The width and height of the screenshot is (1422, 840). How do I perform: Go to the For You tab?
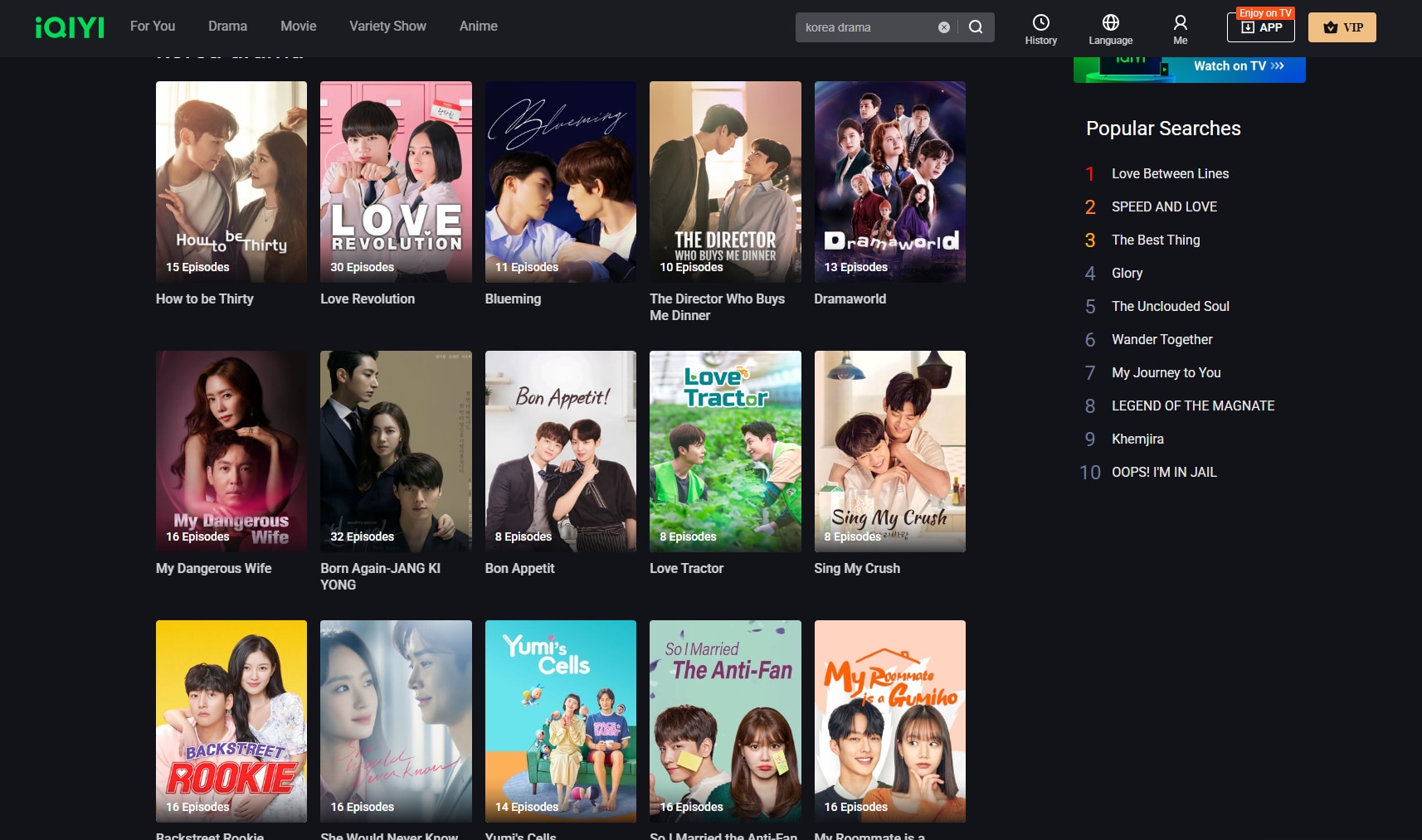(x=152, y=26)
